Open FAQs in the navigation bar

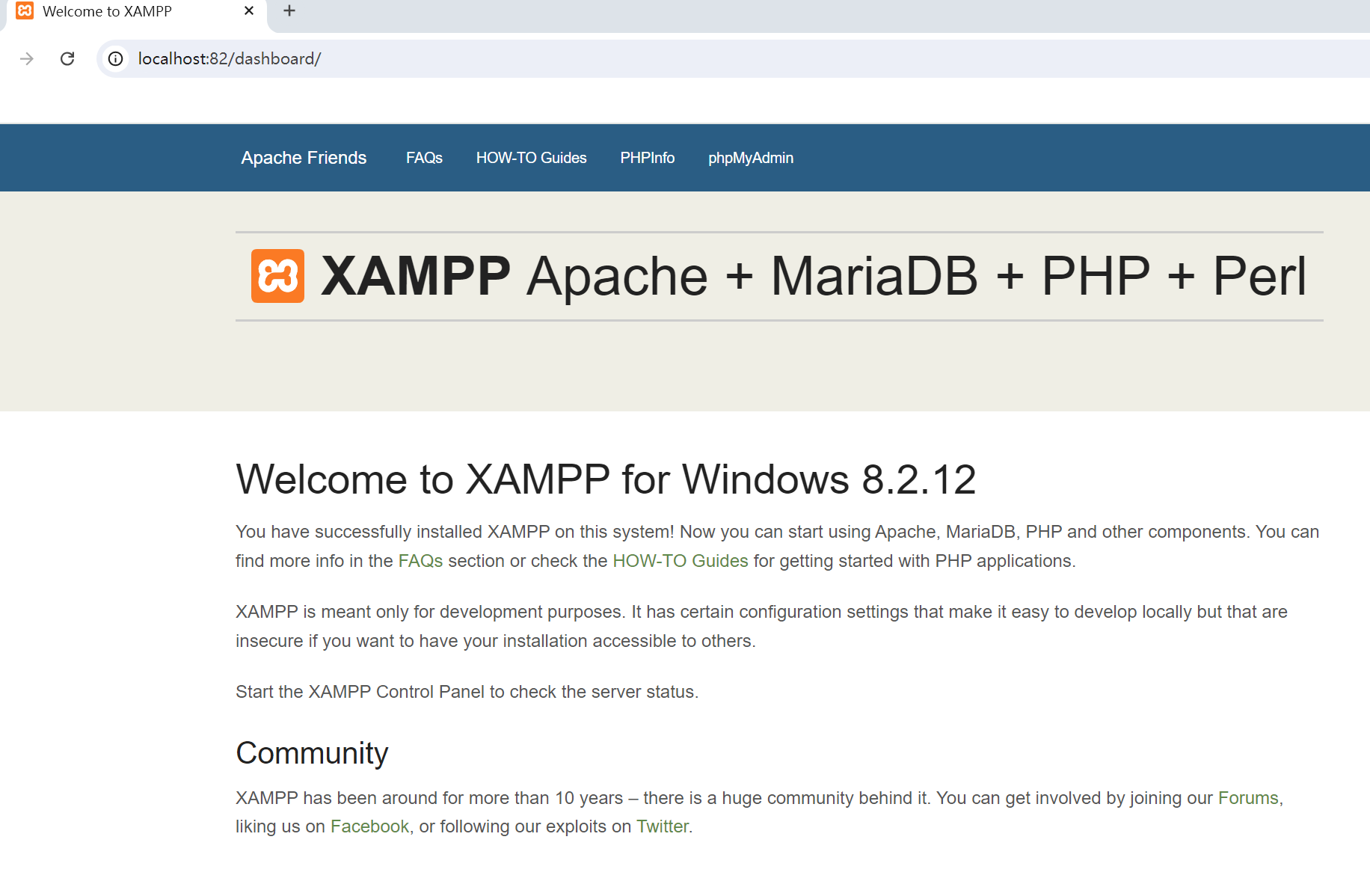pyautogui.click(x=424, y=158)
